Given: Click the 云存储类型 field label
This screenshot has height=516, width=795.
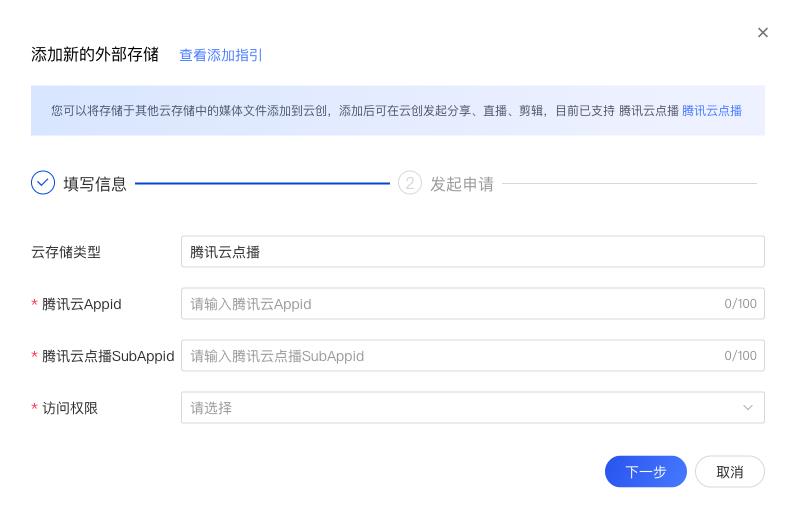Looking at the screenshot, I should [66, 252].
